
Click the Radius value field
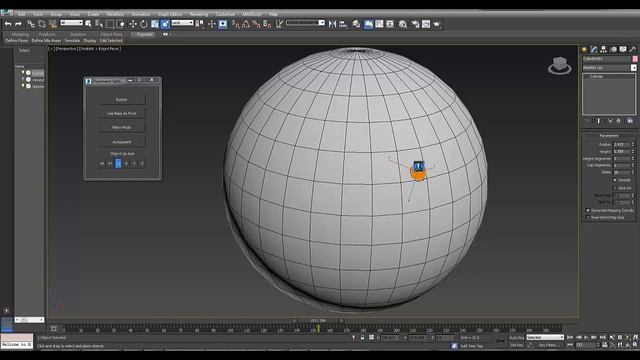[x=622, y=144]
